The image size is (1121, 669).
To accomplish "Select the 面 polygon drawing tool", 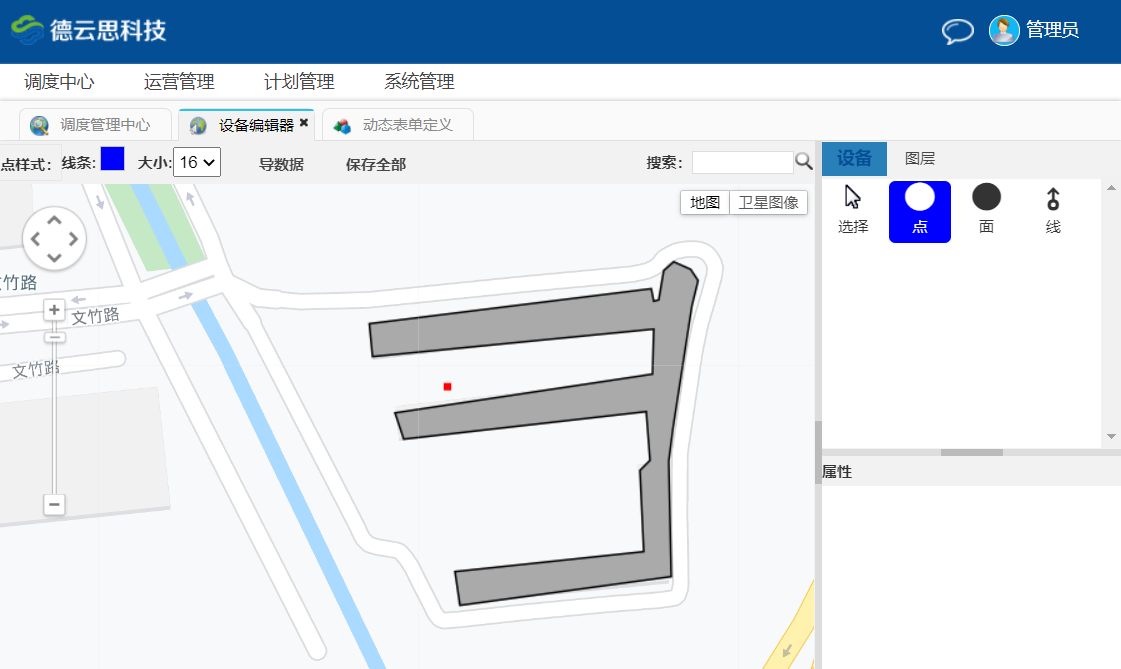I will point(986,210).
